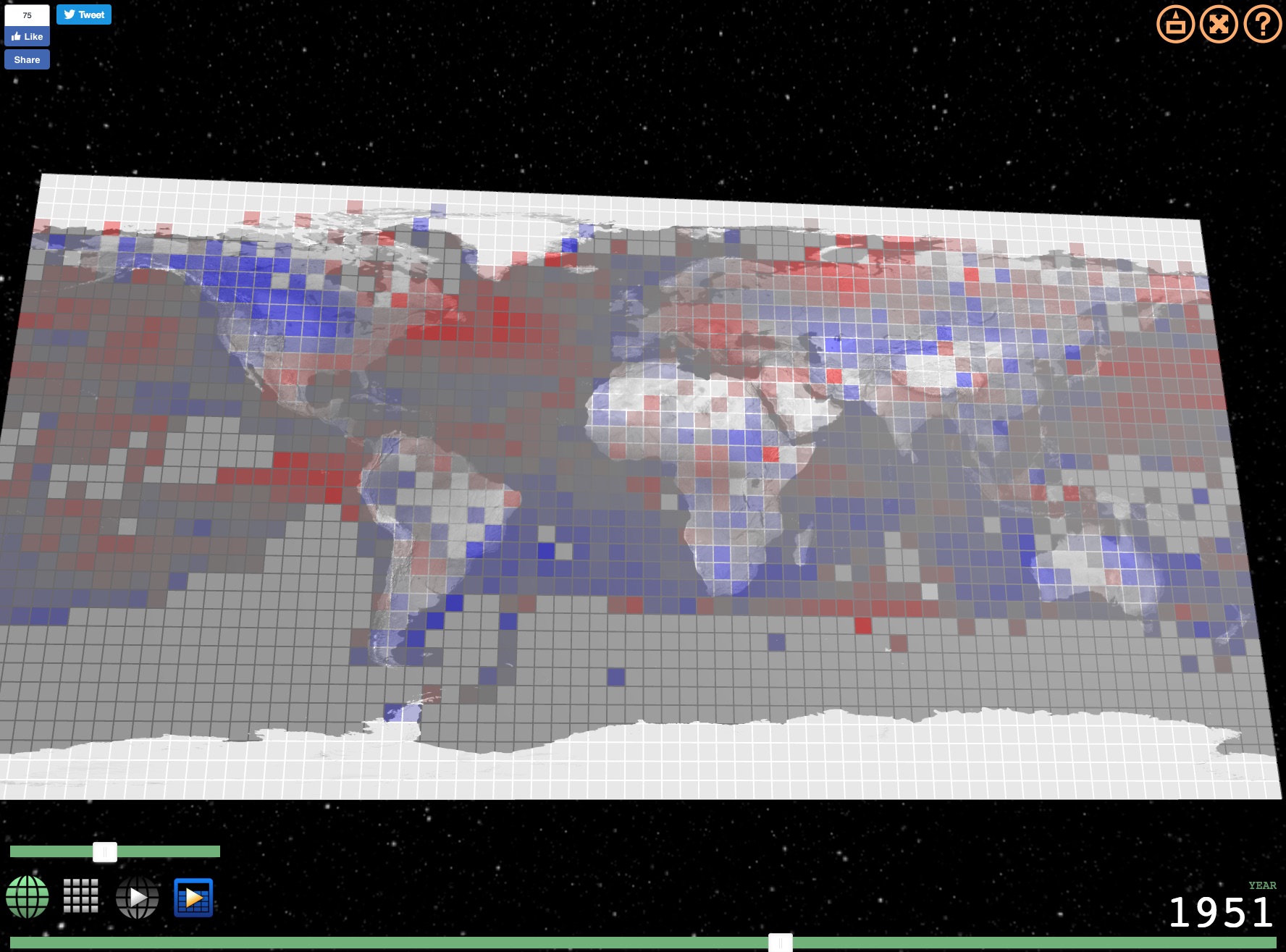Click the Facebook Share button
Viewport: 1286px width, 952px height.
(27, 60)
